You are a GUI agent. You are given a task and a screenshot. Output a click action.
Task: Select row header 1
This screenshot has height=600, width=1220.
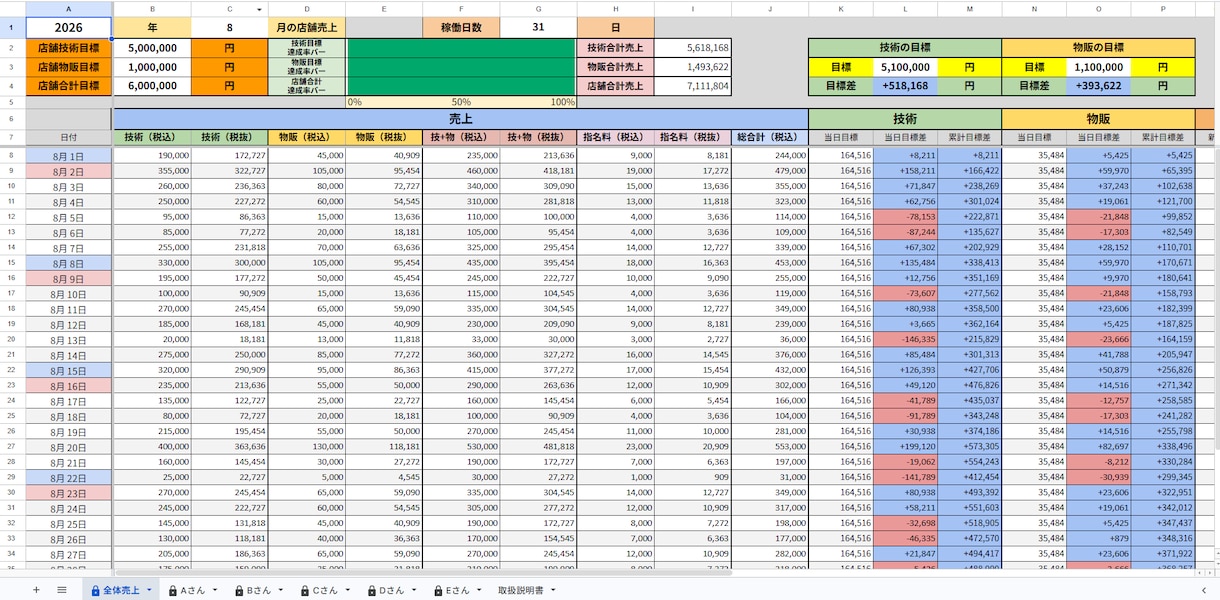[12, 27]
